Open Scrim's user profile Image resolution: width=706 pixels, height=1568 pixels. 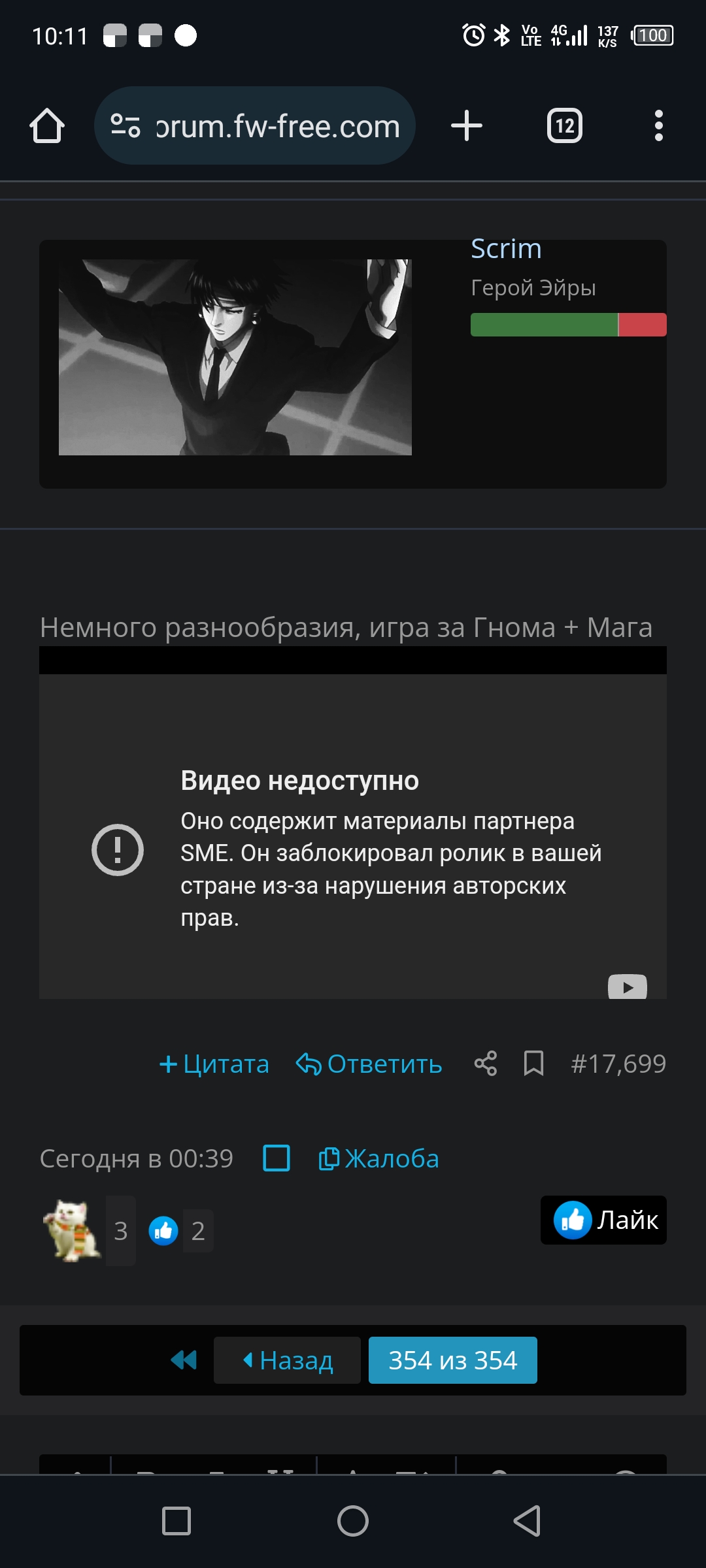[506, 248]
